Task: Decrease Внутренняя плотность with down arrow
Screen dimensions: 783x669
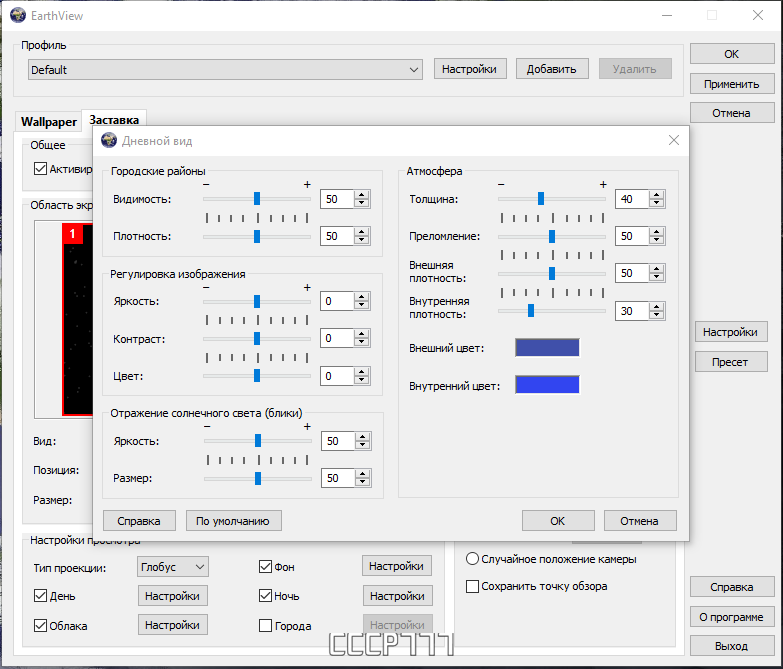Action: click(657, 316)
